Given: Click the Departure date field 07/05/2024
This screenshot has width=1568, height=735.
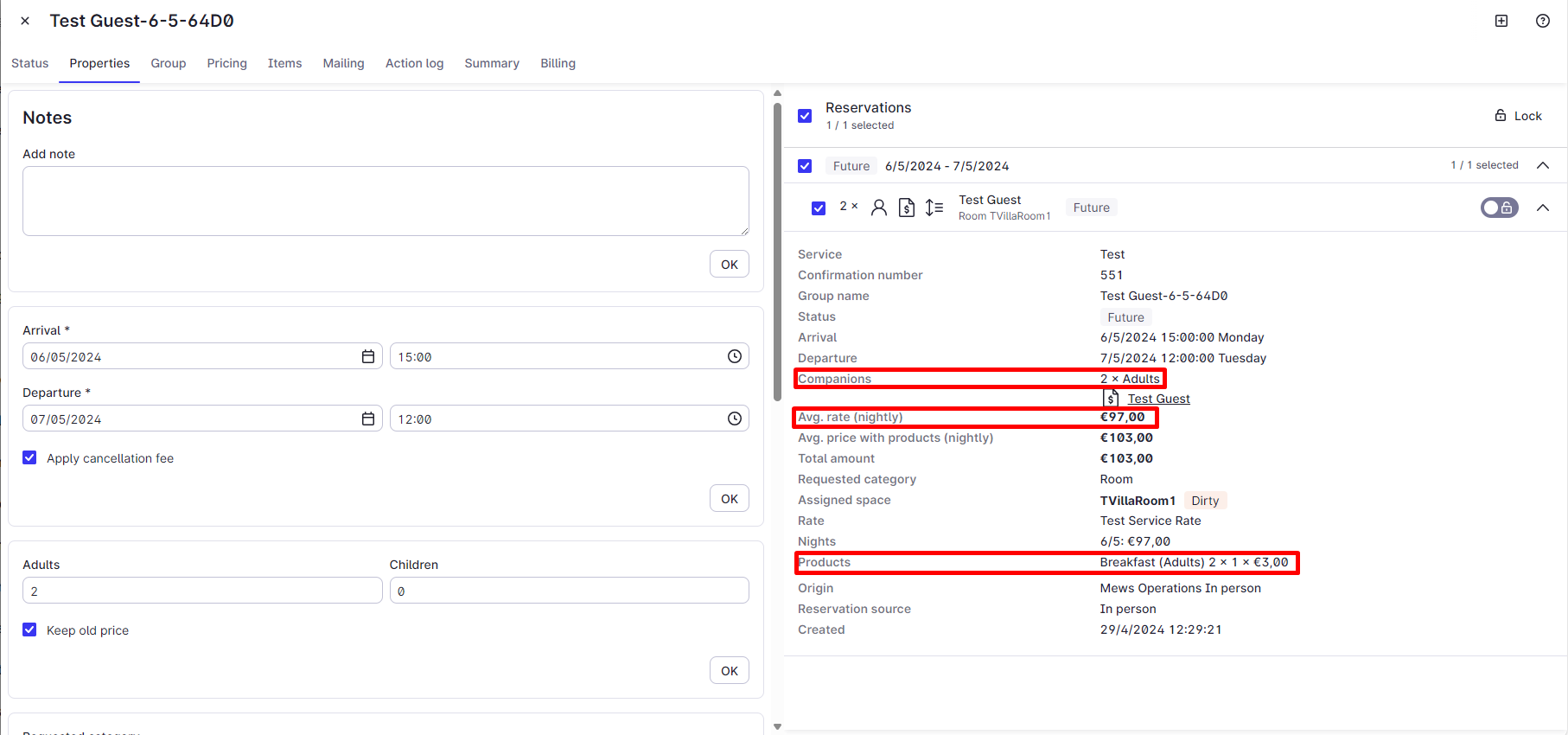Looking at the screenshot, I should pos(202,419).
